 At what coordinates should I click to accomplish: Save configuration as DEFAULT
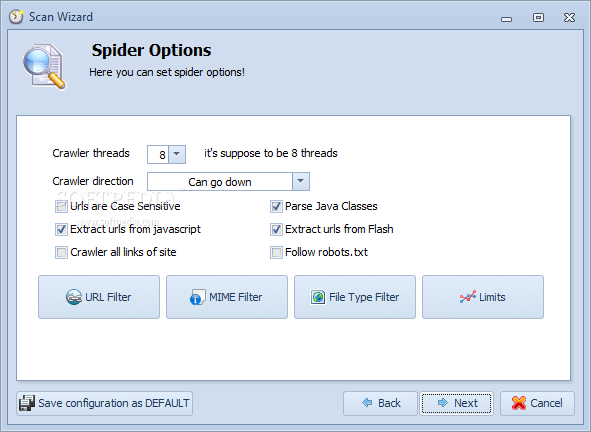pyautogui.click(x=104, y=403)
